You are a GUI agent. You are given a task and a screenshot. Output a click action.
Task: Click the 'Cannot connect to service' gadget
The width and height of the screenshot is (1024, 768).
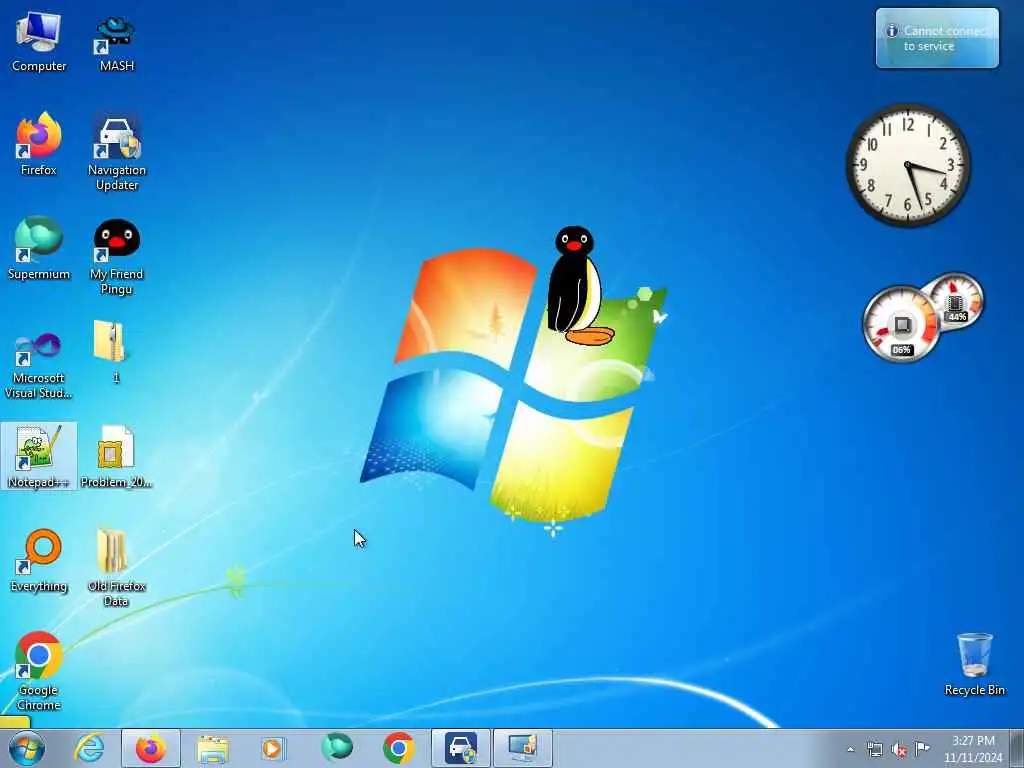937,38
